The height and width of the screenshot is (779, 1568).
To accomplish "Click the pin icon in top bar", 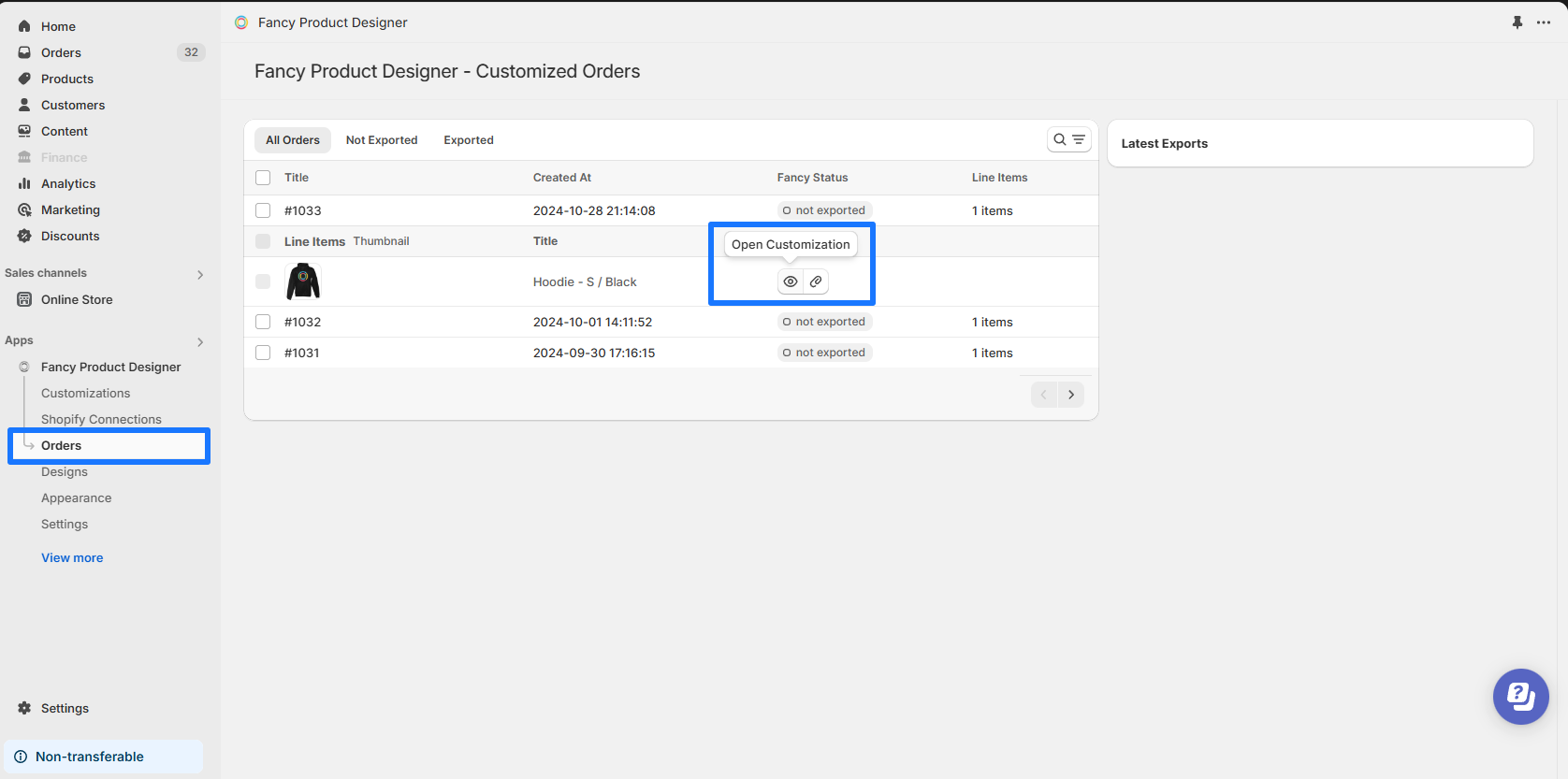I will pyautogui.click(x=1517, y=22).
